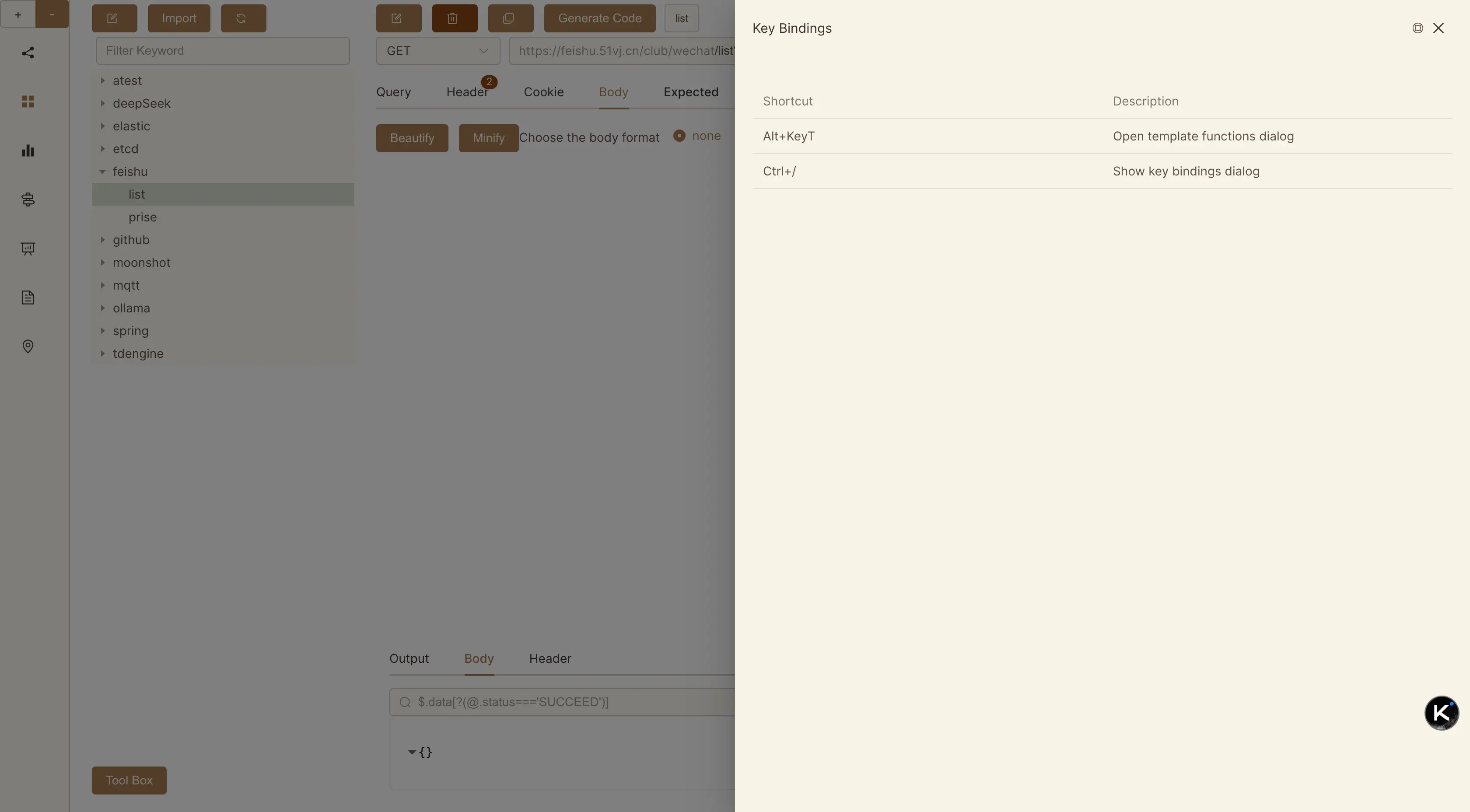Expand the moonshot tree node
Image resolution: width=1470 pixels, height=812 pixels.
[x=103, y=262]
